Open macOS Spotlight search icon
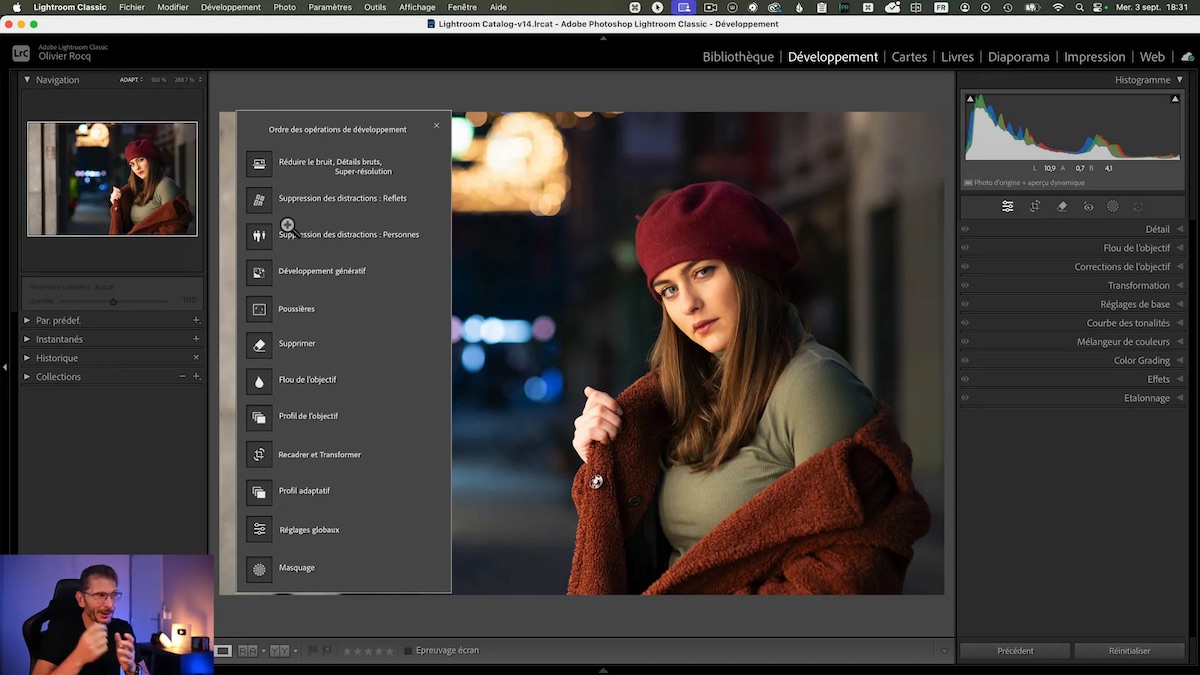 pyautogui.click(x=1080, y=7)
